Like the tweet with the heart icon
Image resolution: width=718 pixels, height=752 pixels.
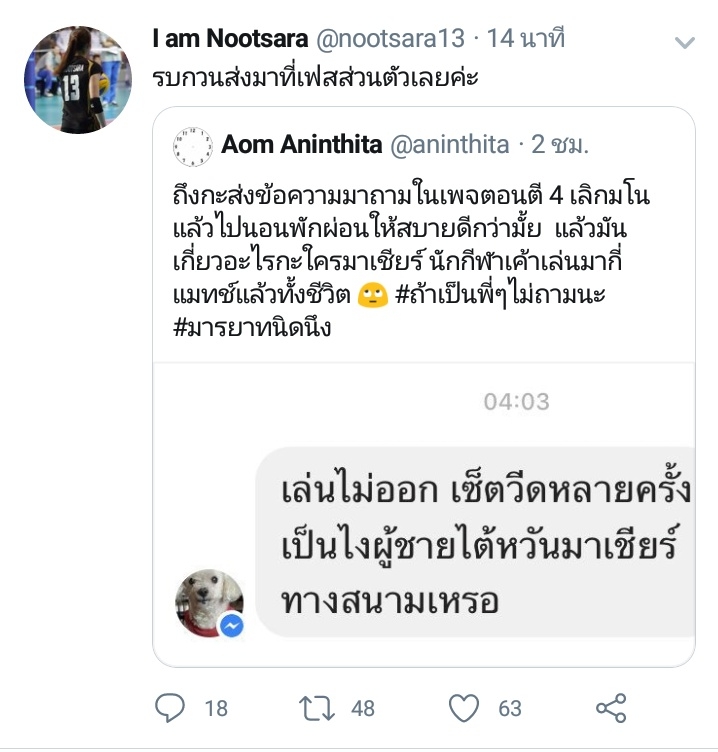coord(464,708)
